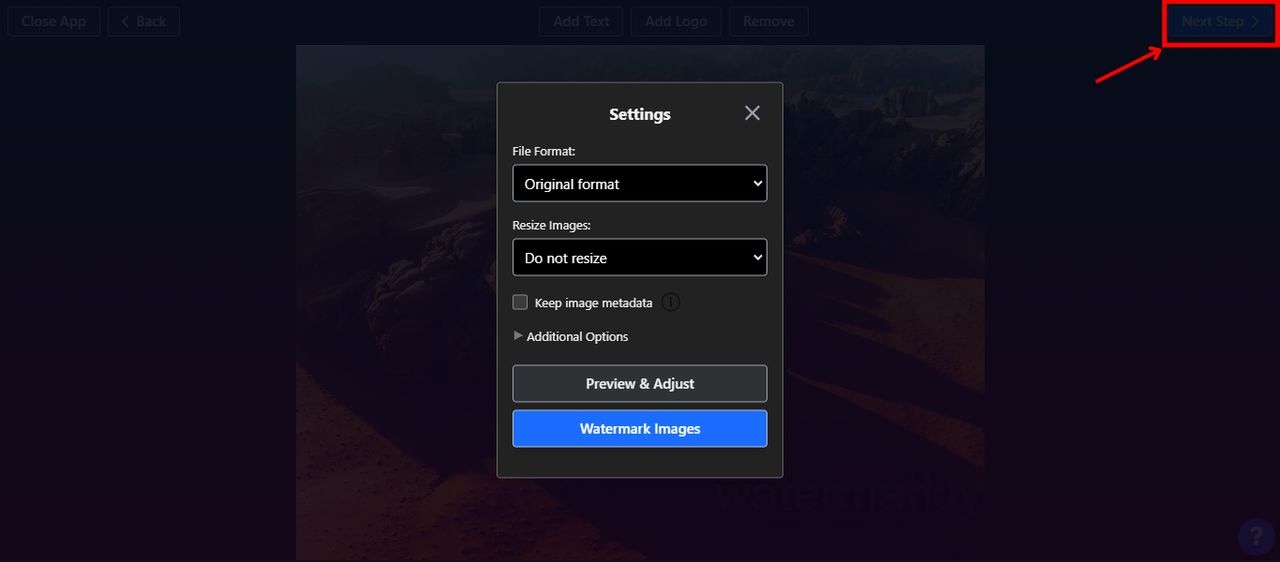Open the info icon beside Keep image metadata
This screenshot has height=562, width=1280.
(671, 302)
